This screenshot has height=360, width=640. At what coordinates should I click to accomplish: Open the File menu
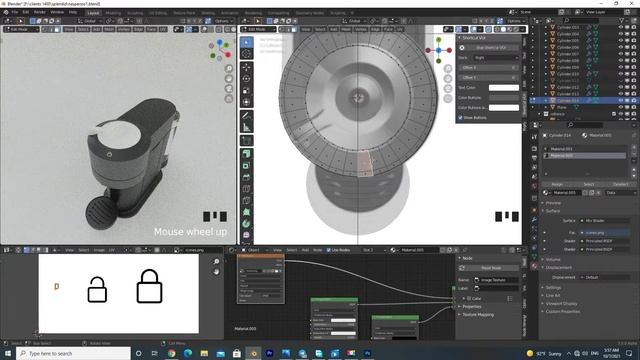(x=15, y=12)
